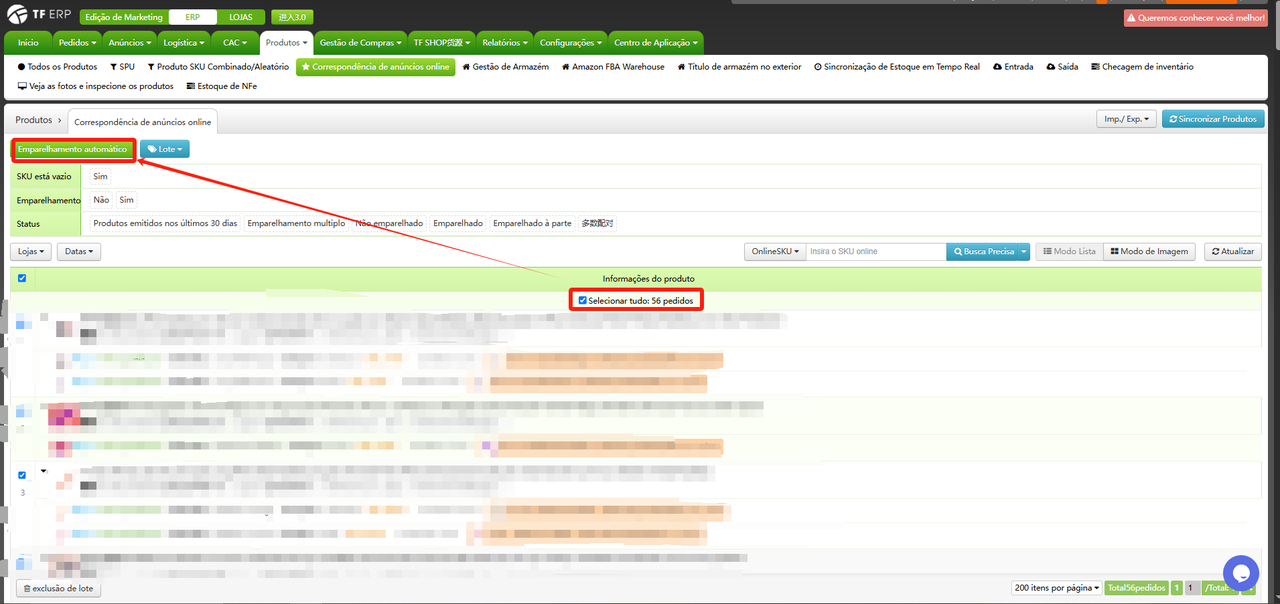Click the online SKU search field
This screenshot has height=604, width=1280.
coord(875,252)
